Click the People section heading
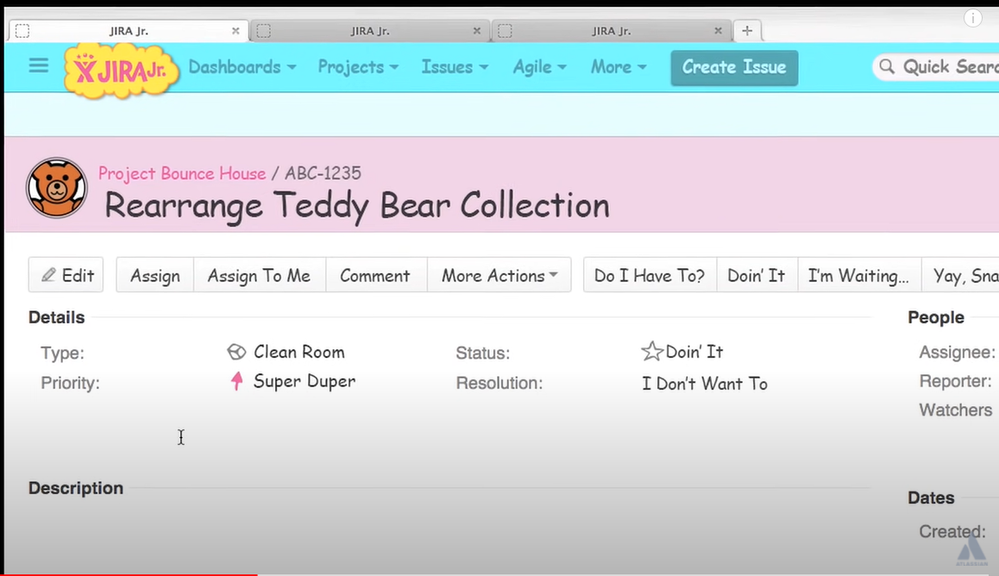The width and height of the screenshot is (999, 576). (936, 317)
